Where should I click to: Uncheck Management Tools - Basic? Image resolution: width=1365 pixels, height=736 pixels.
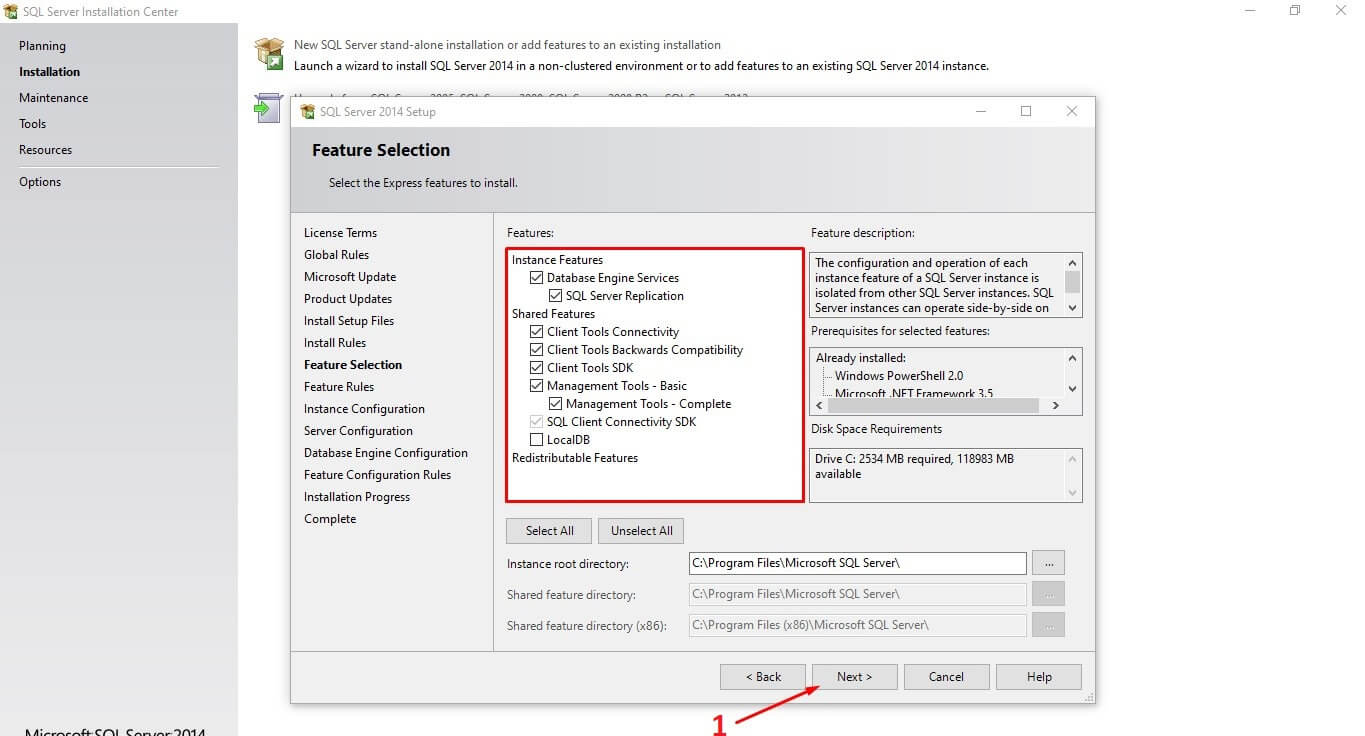tap(537, 386)
